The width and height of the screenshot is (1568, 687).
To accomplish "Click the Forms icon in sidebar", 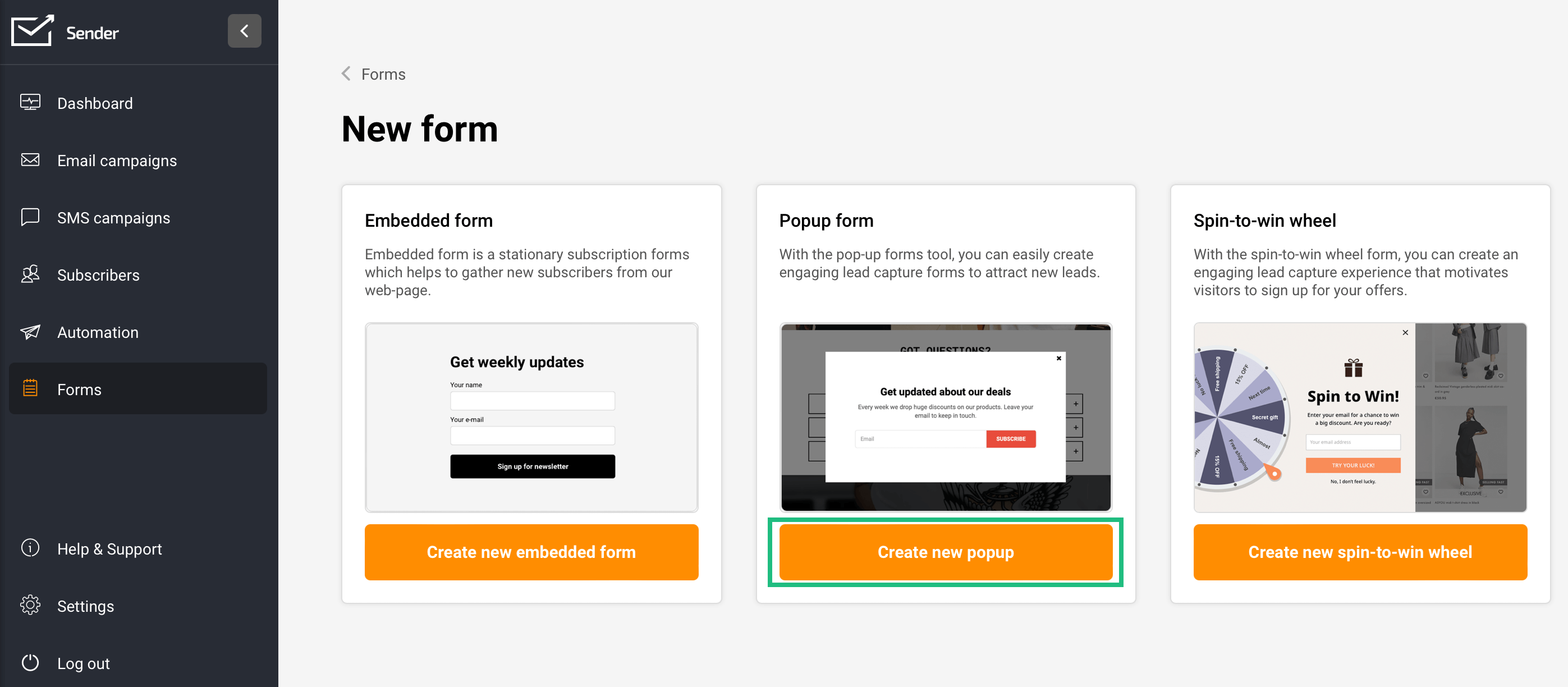I will pos(30,389).
